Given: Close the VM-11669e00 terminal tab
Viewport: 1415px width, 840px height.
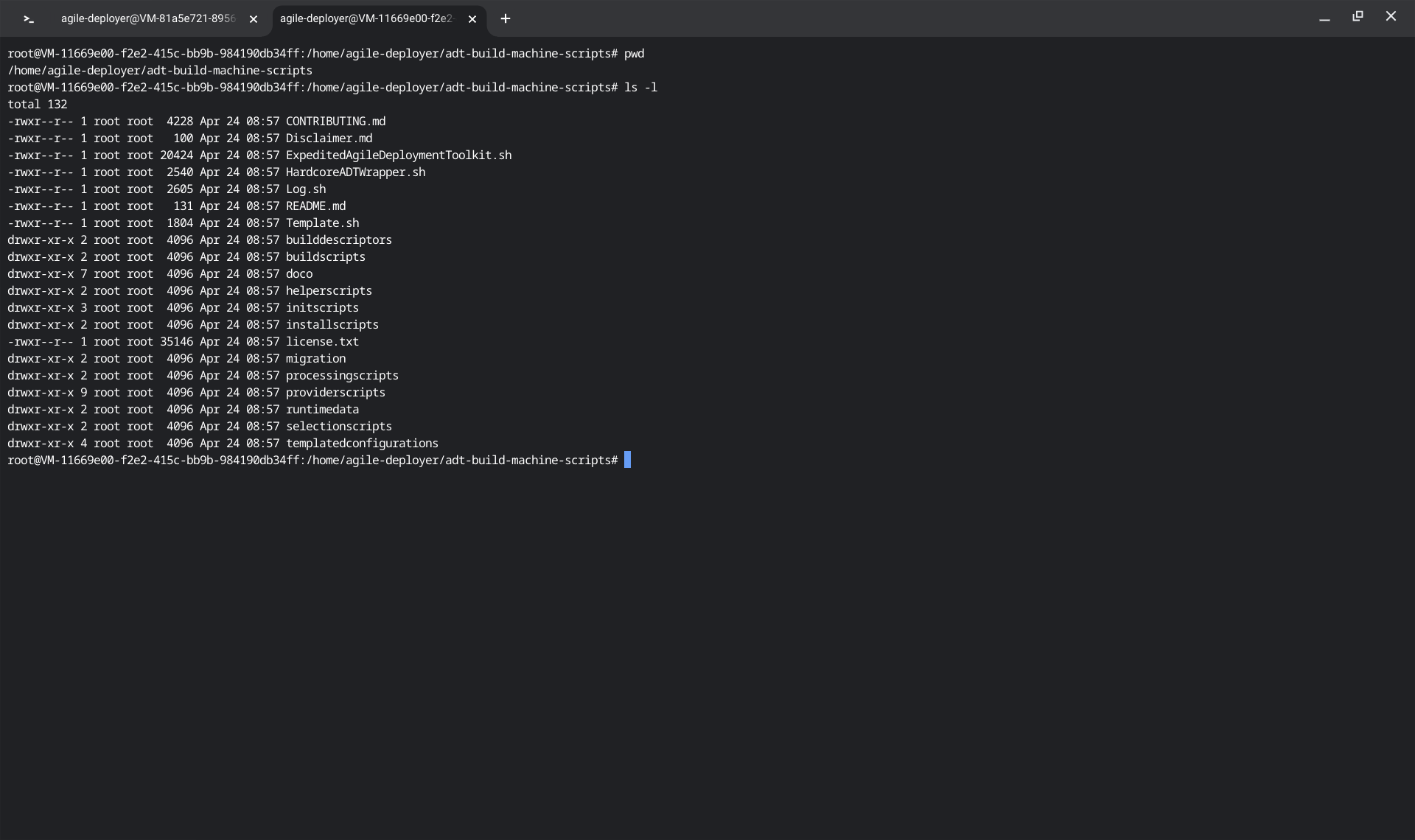Looking at the screenshot, I should 472,19.
